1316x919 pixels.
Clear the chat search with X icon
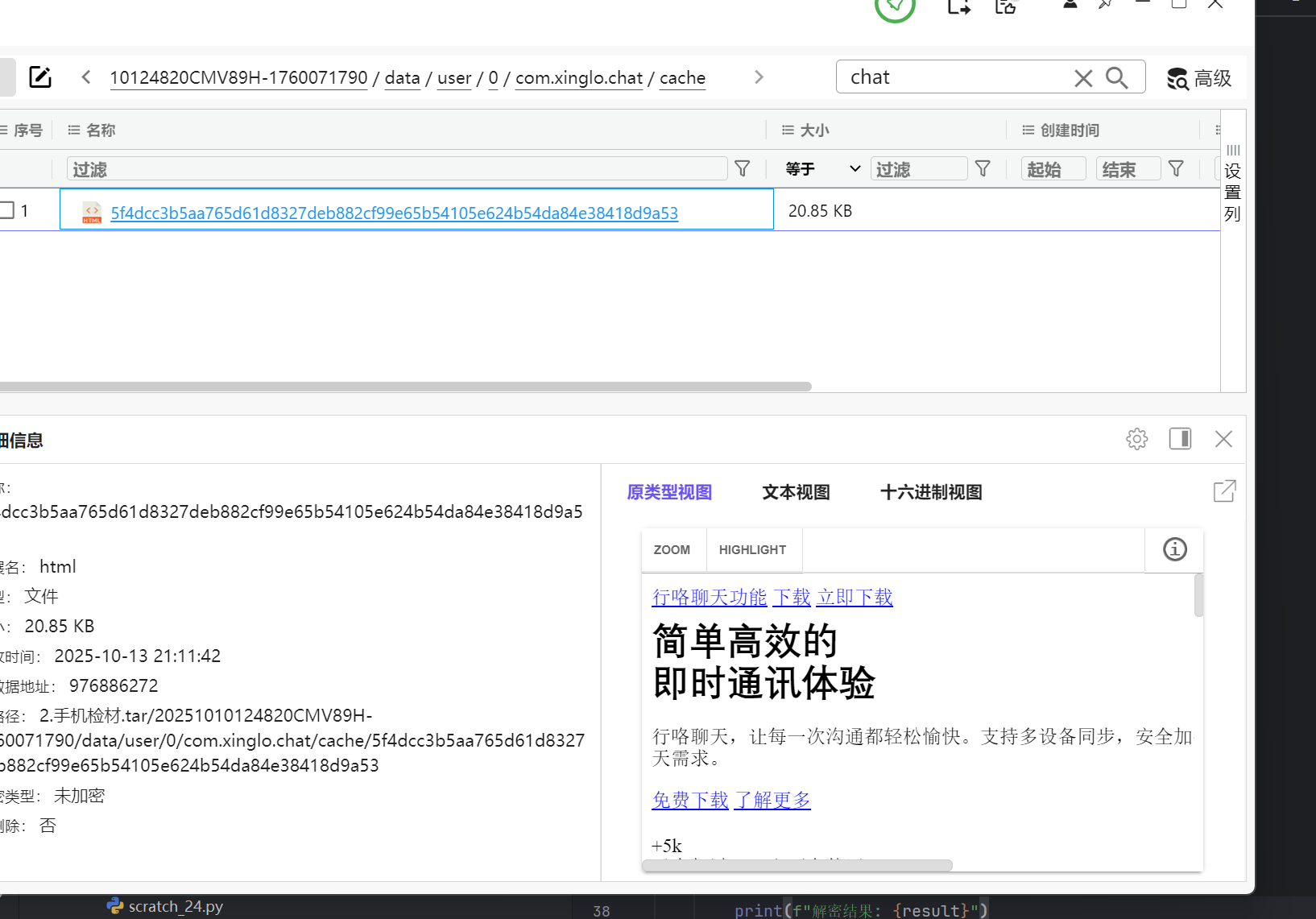1083,78
